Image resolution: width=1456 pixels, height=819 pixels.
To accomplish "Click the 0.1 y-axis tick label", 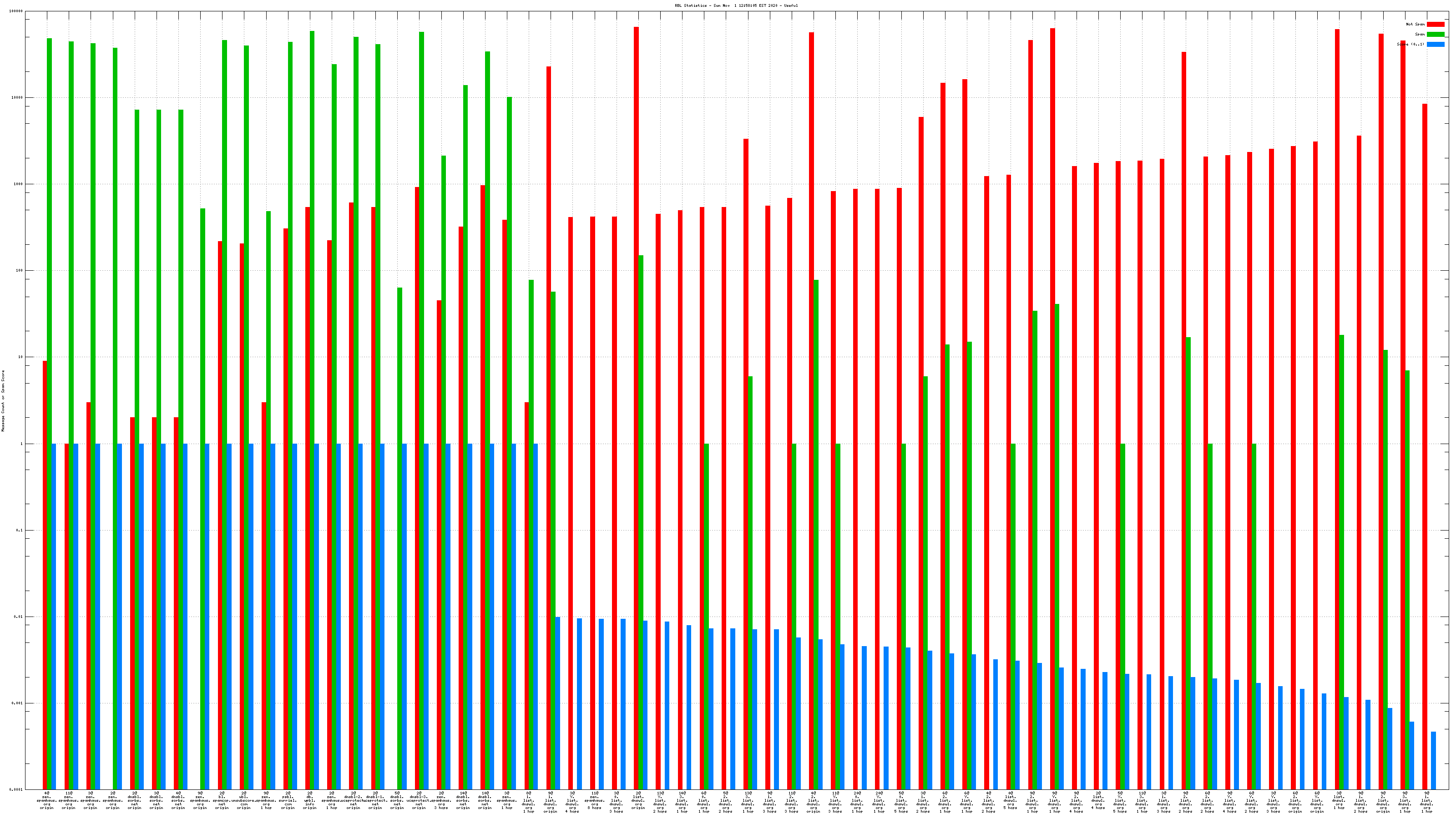I will 20,530.
